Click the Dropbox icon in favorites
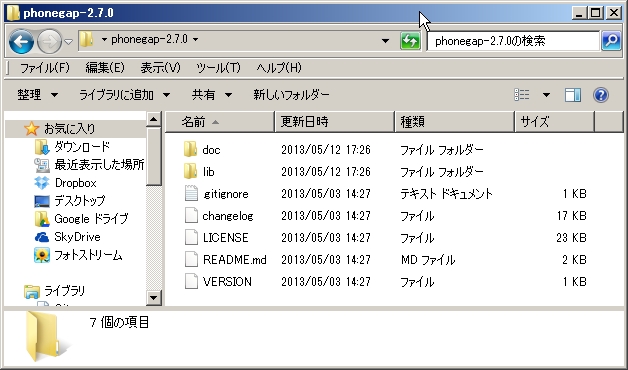Screen dimensions: 628x370 (42, 183)
